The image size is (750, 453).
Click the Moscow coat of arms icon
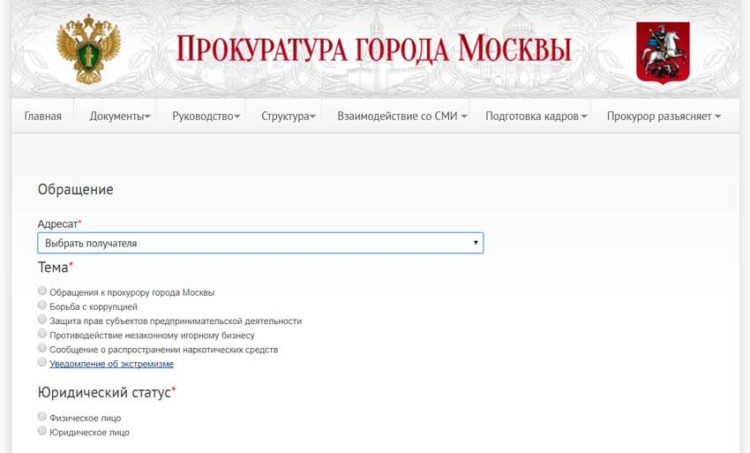662,52
